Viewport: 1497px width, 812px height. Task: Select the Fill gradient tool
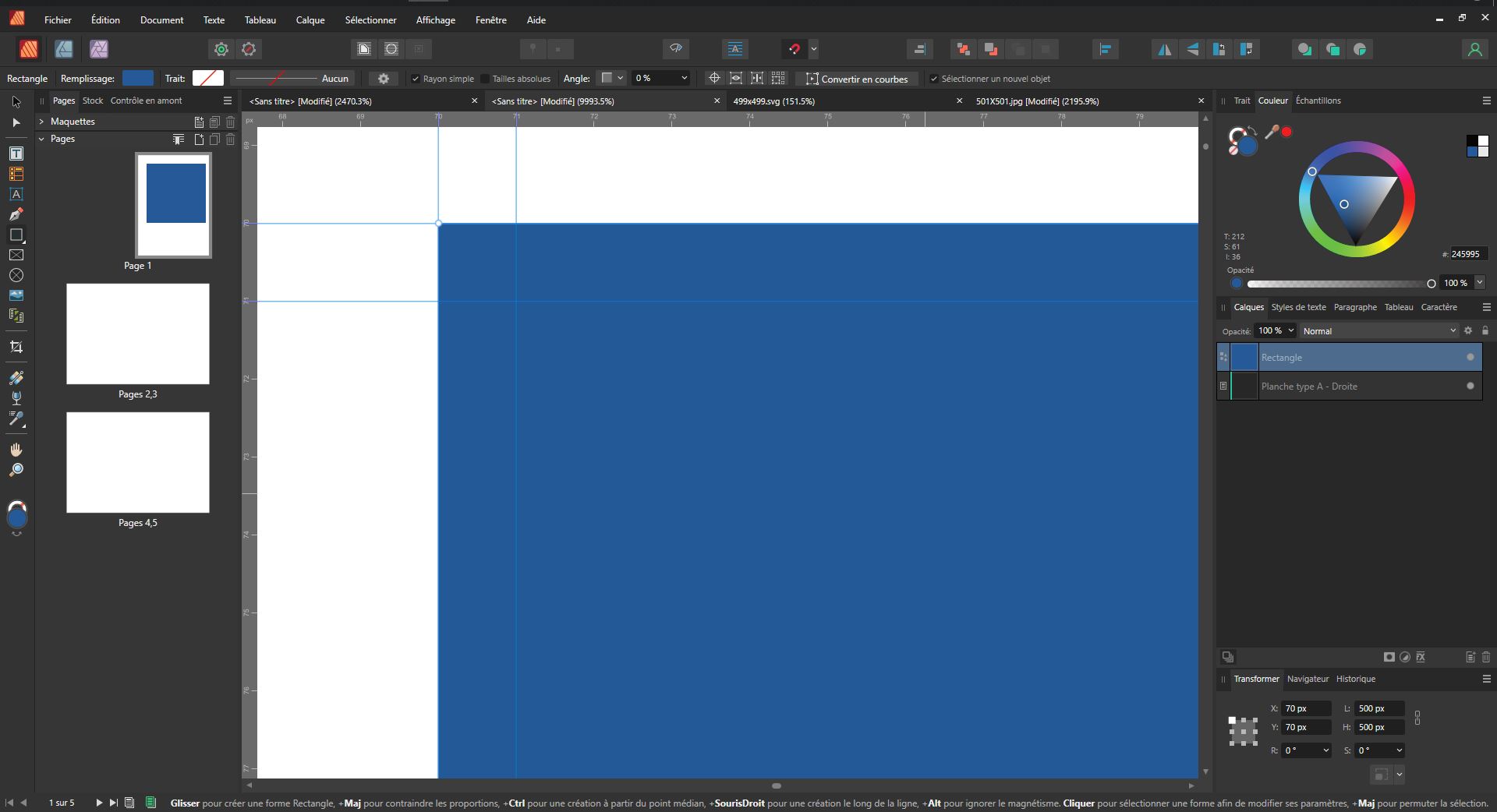[x=16, y=378]
